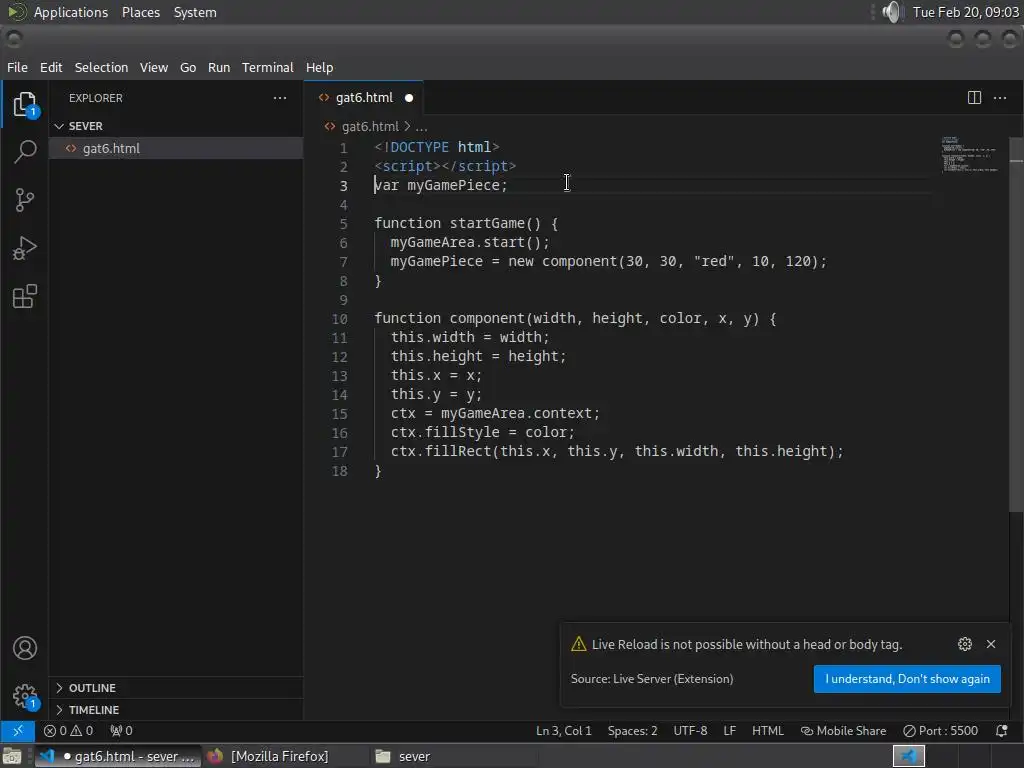
Task: Click the unsaved dot on gat6.html tab
Action: coord(409,98)
